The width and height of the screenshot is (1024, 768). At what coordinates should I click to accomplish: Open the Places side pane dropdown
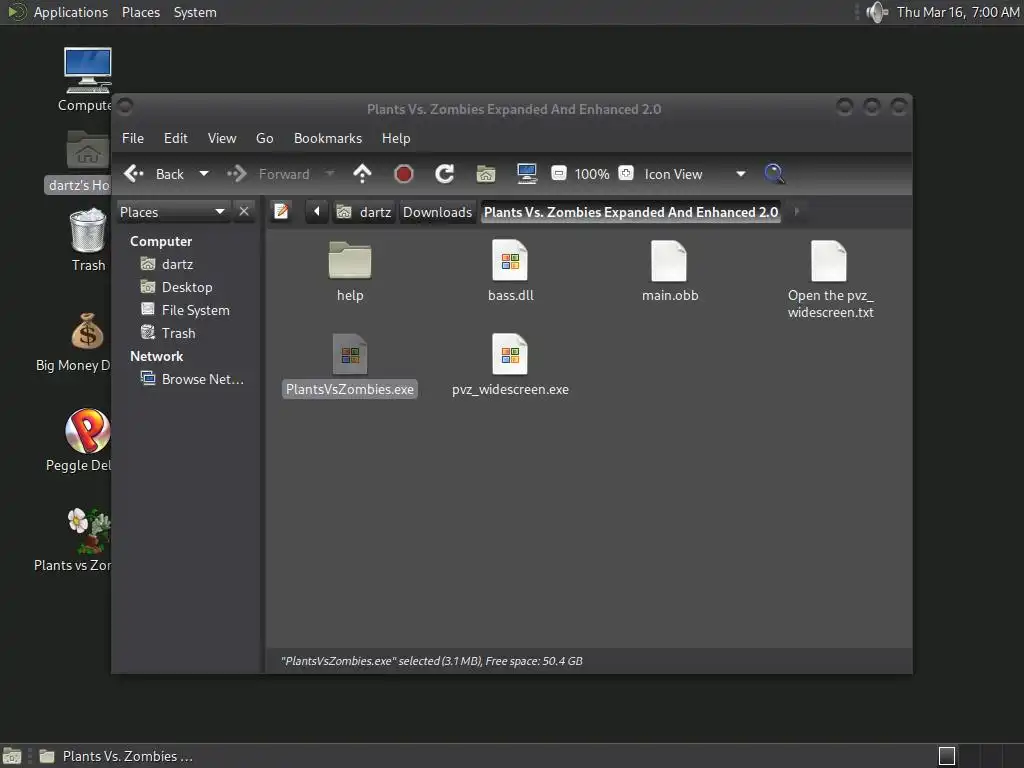coord(172,212)
